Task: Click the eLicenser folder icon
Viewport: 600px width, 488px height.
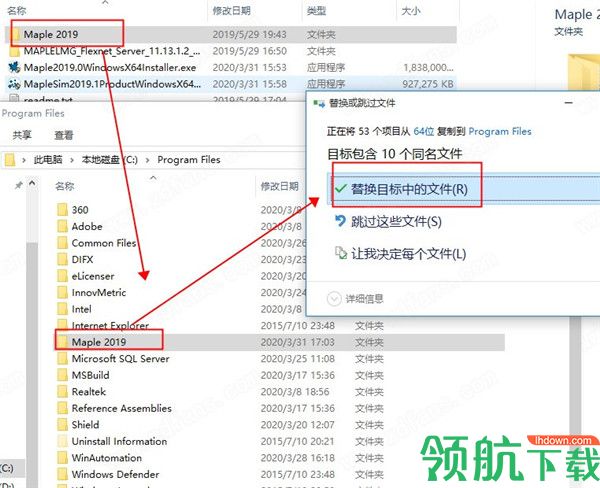Action: click(62, 276)
